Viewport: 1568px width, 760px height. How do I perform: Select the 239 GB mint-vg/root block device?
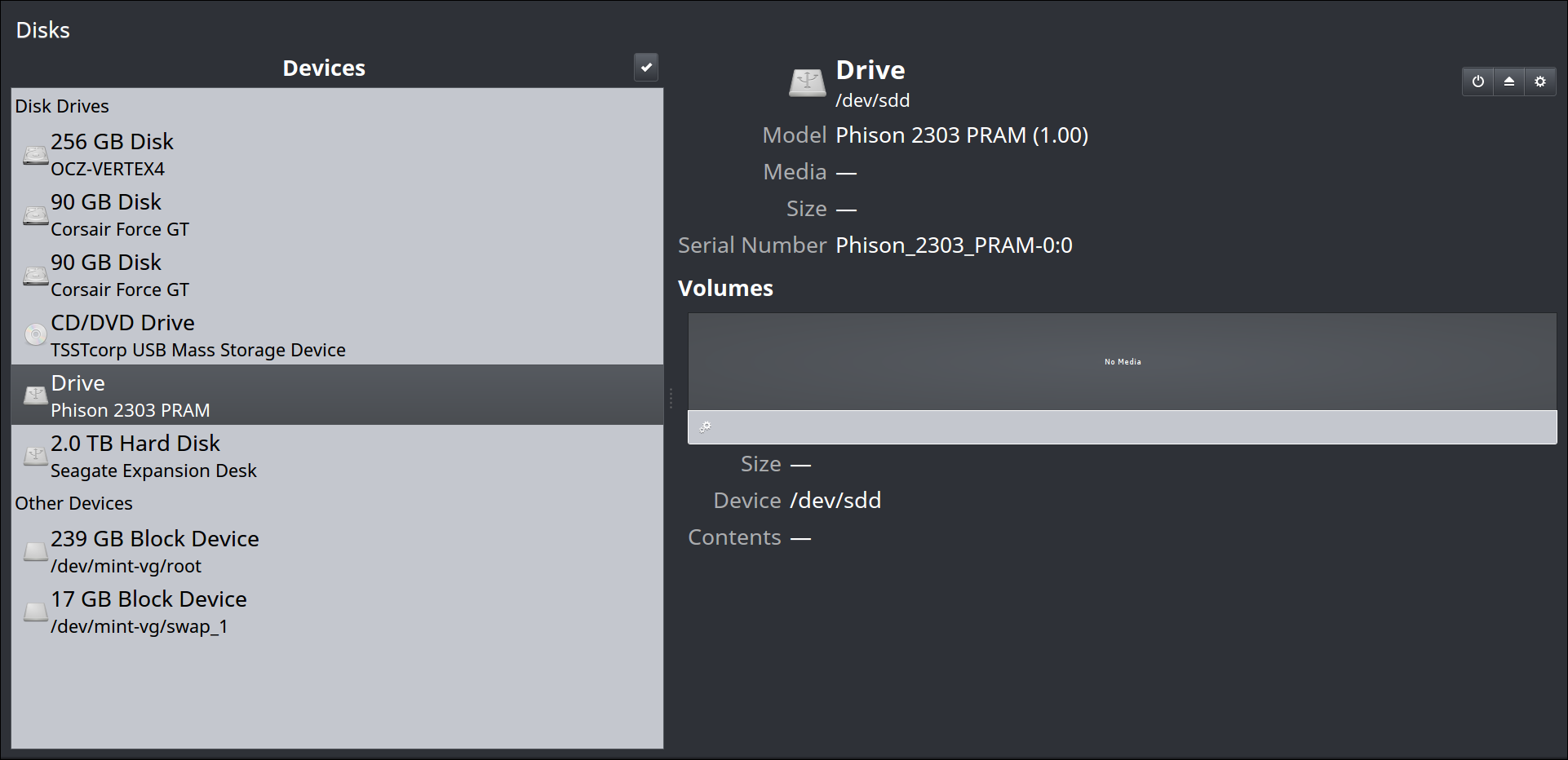click(337, 551)
